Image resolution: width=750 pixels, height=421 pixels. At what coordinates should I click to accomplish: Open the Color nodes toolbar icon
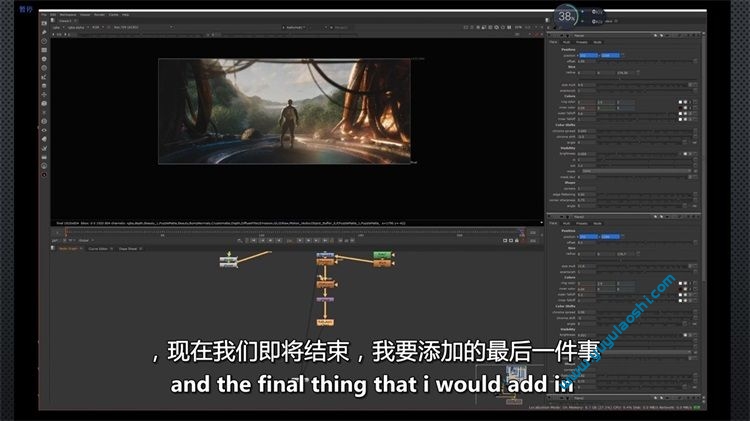pyautogui.click(x=44, y=59)
